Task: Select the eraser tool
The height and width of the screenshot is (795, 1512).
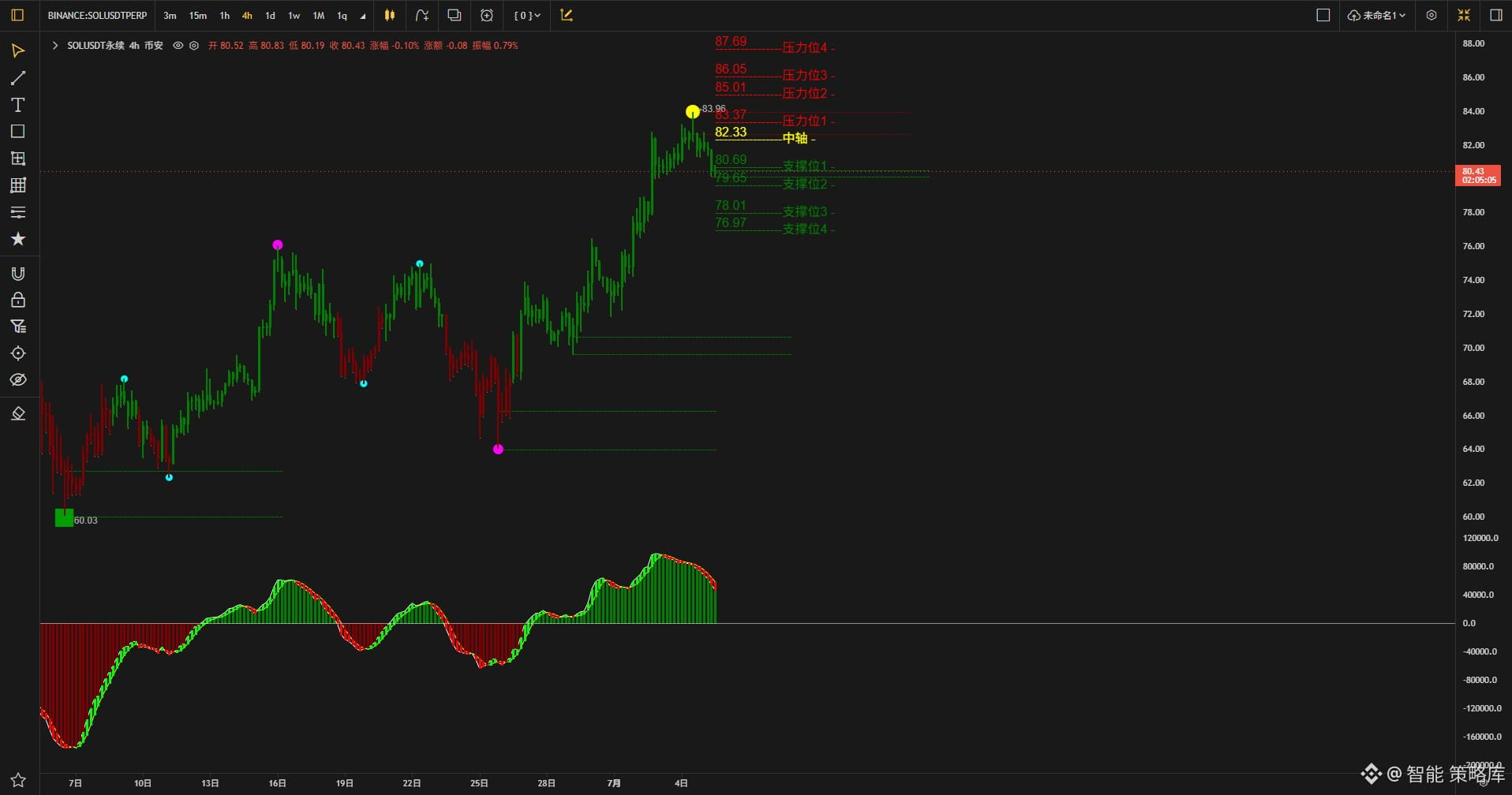Action: pos(18,414)
